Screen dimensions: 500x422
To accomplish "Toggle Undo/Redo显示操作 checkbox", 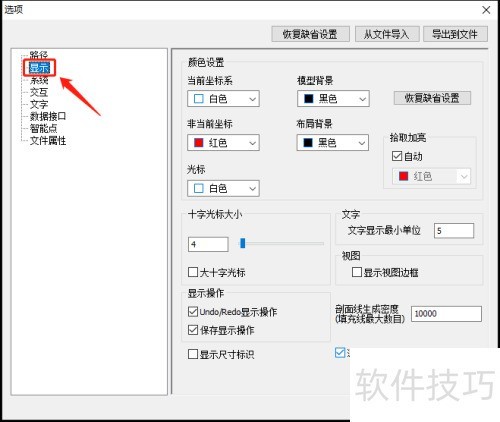I will click(x=193, y=312).
